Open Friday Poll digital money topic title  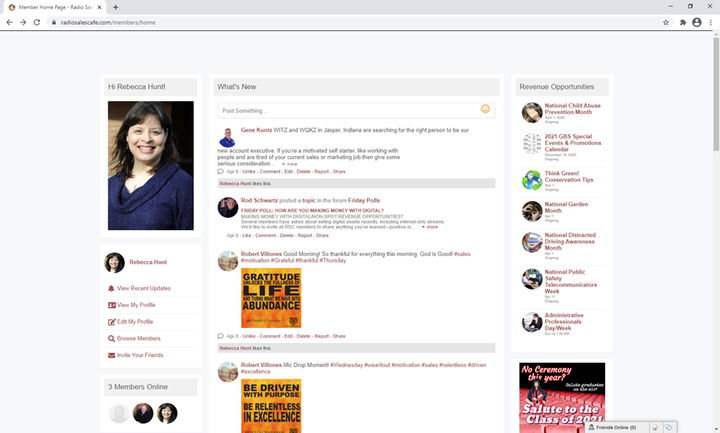[x=312, y=210]
